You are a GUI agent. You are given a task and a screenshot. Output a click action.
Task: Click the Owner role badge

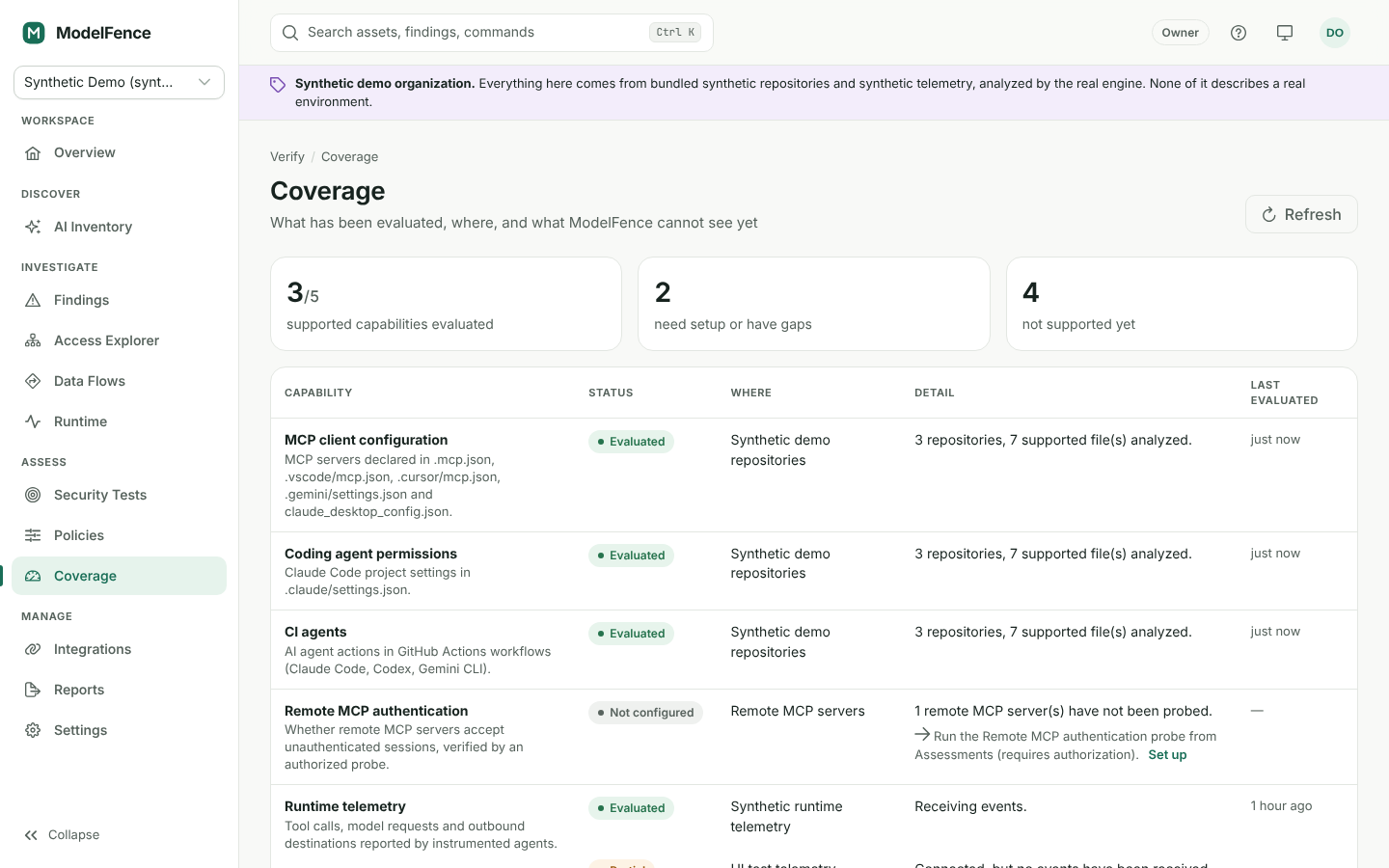[x=1180, y=33]
